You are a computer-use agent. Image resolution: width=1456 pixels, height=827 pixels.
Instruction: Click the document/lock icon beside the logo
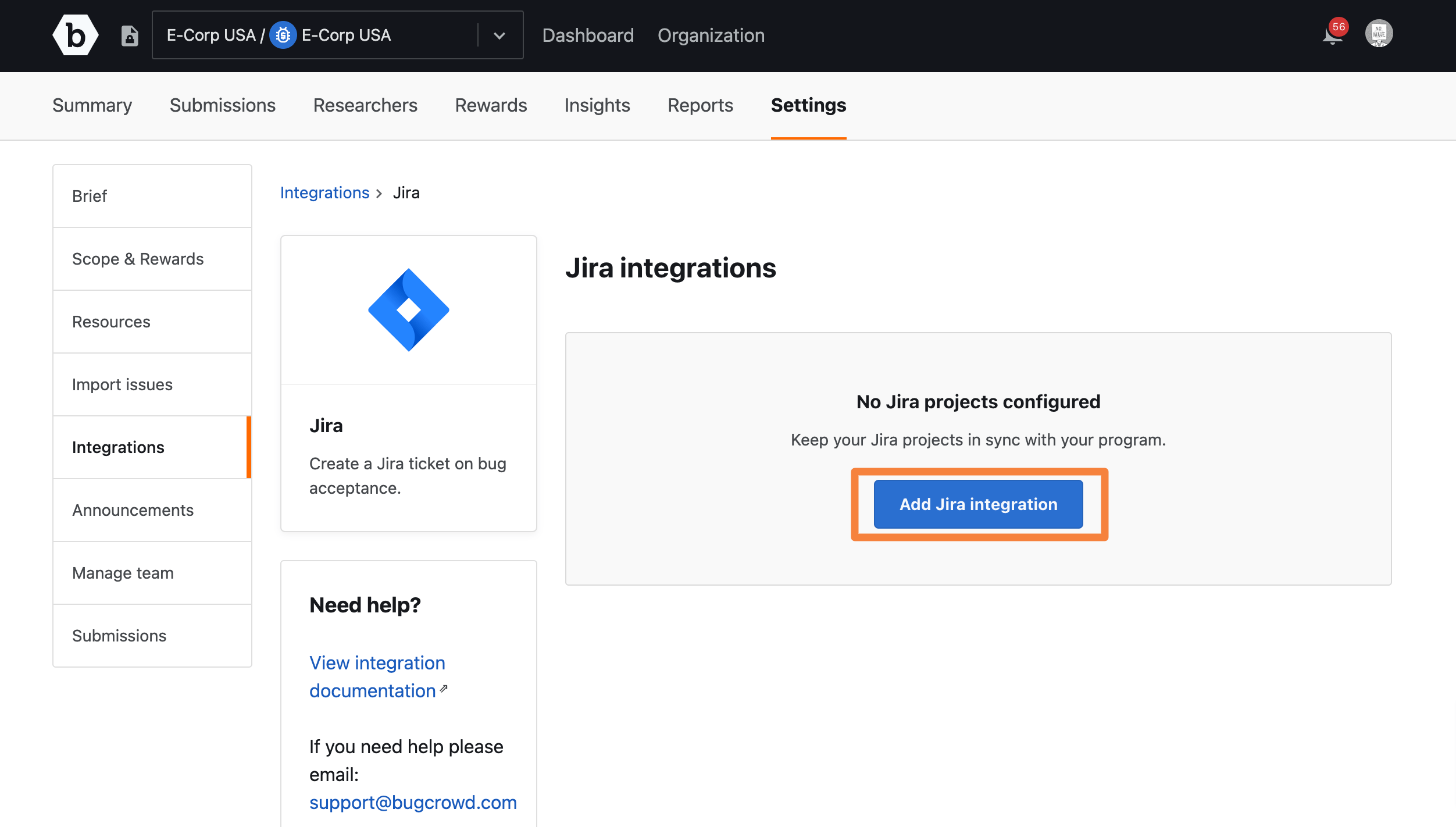(x=130, y=35)
